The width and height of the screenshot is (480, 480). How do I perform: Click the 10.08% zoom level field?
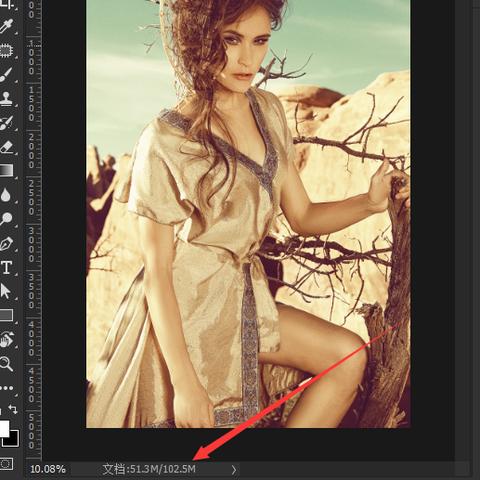[48, 469]
